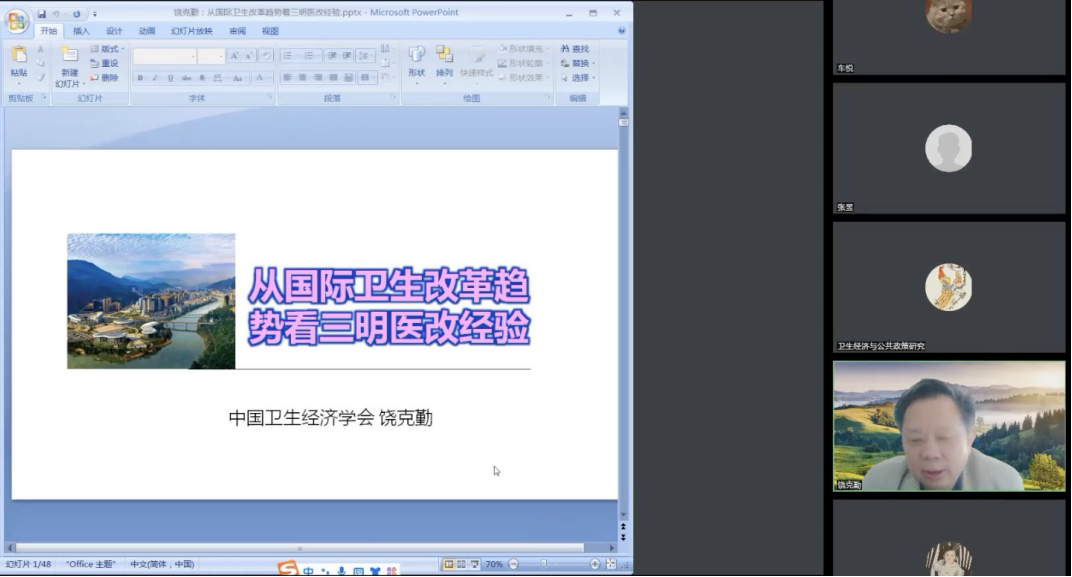Click the horizontal scrollbar under the slide
The width and height of the screenshot is (1072, 577).
point(299,548)
